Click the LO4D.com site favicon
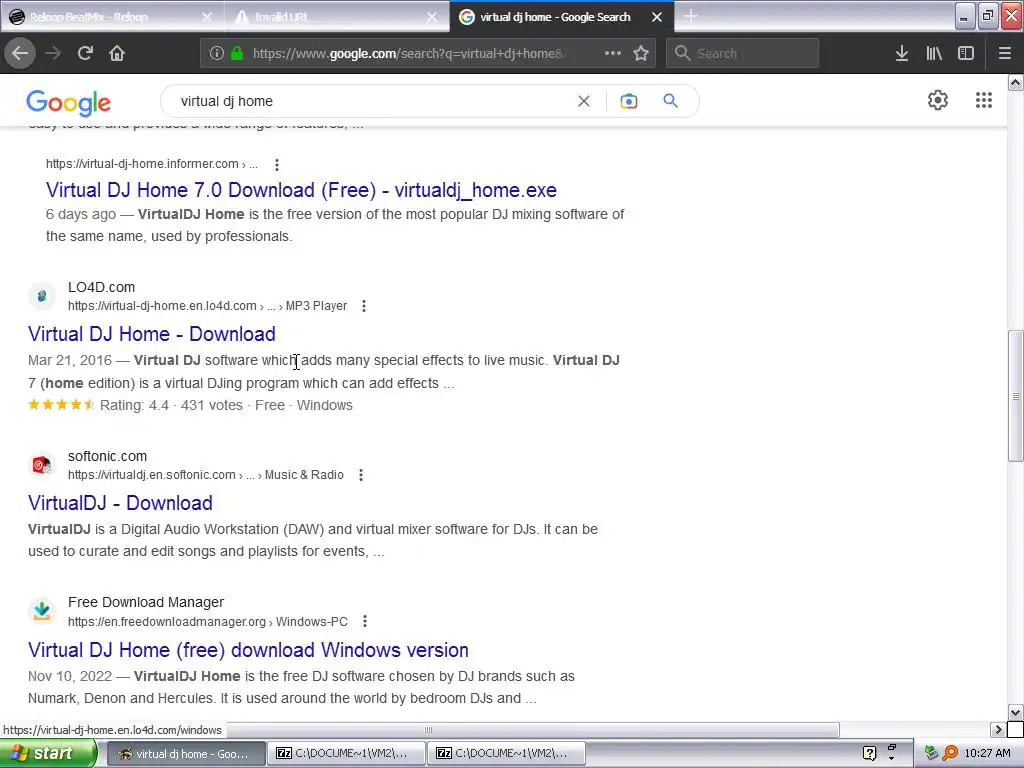 42,296
